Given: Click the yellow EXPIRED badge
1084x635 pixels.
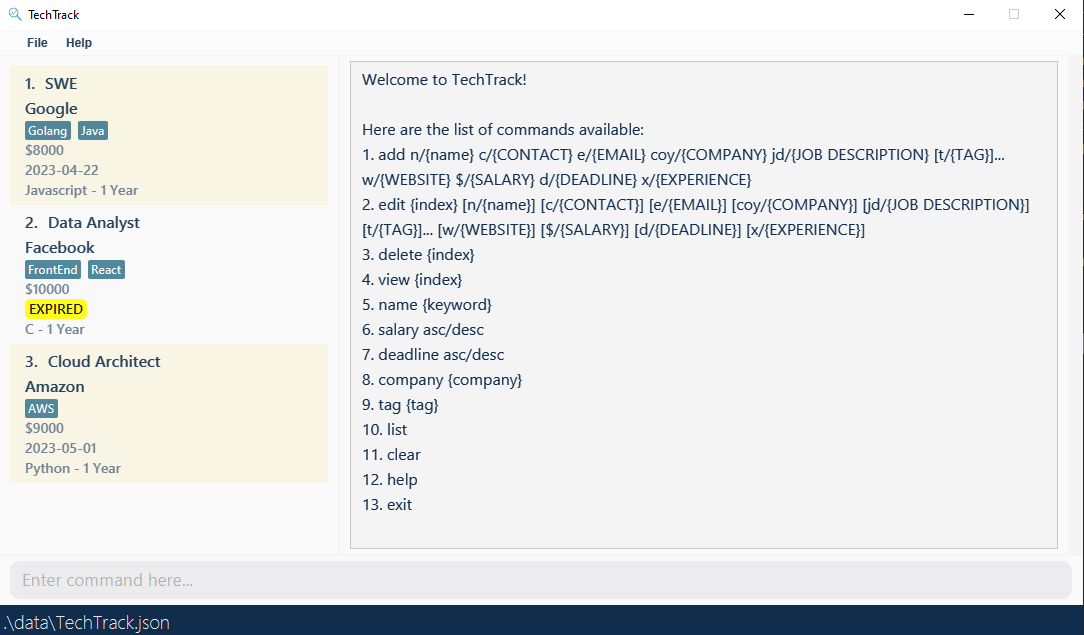Looking at the screenshot, I should pyautogui.click(x=56, y=309).
